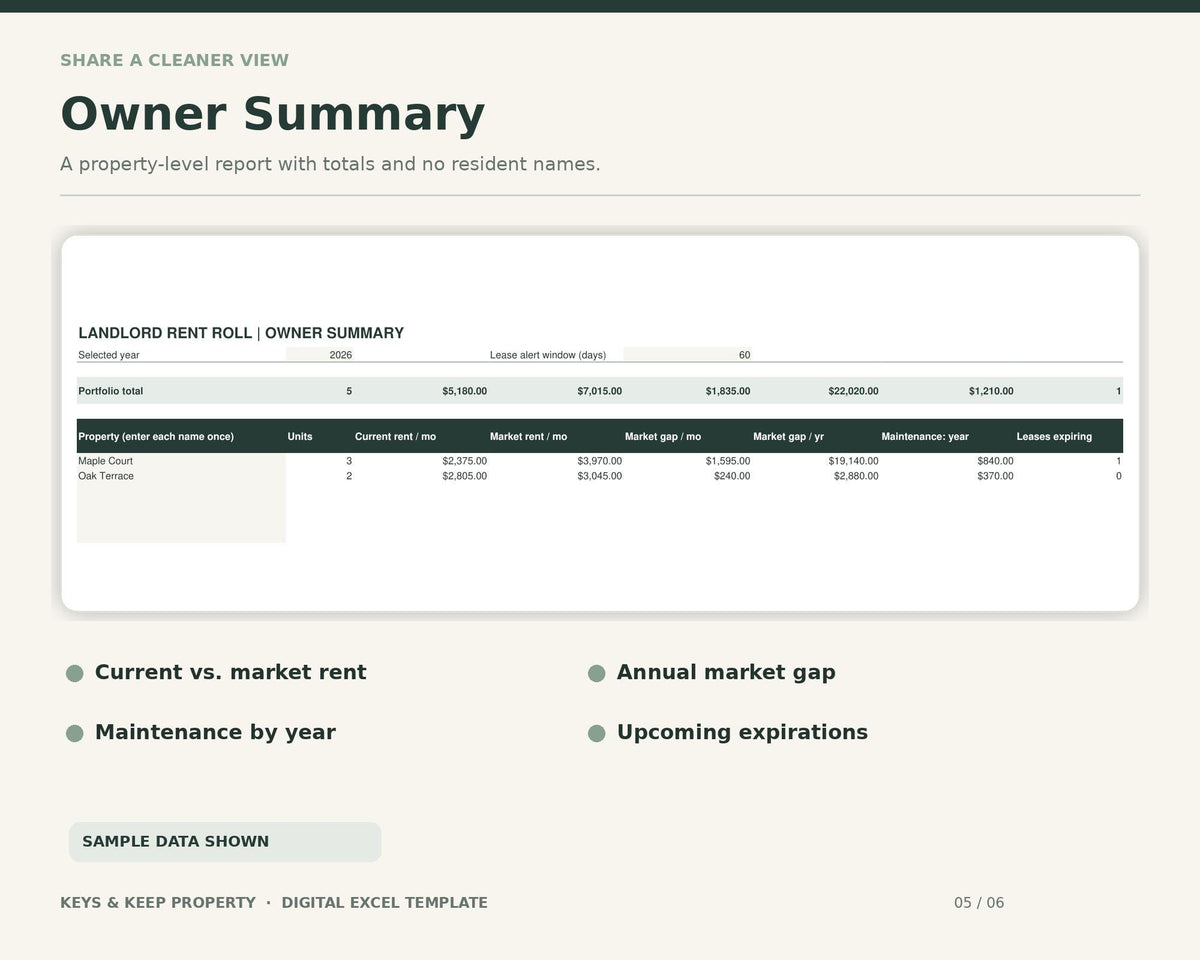The width and height of the screenshot is (1200, 960).
Task: Click the 'KEYS & KEEP PROPERTY' footer text
Action: click(158, 903)
